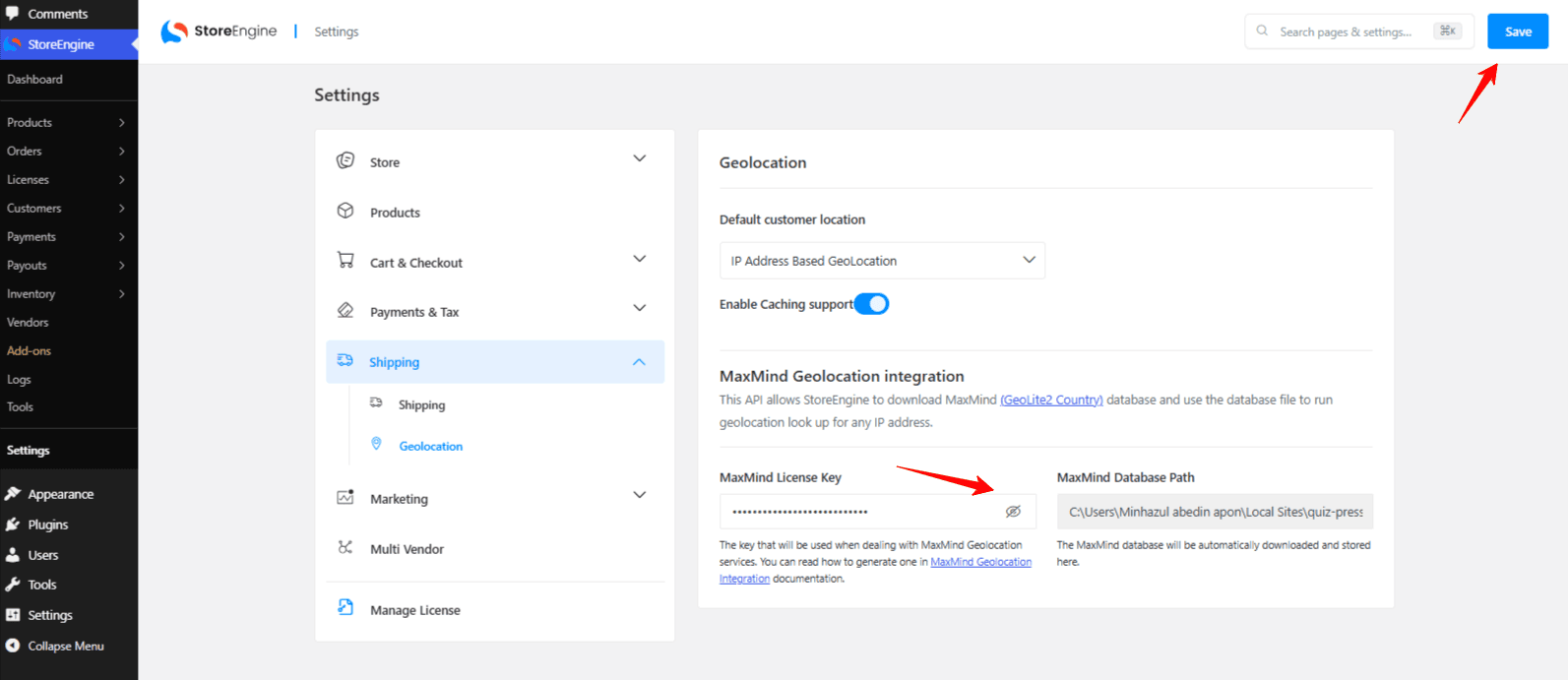
Task: Open Add-ons in sidebar menu
Action: (x=29, y=350)
